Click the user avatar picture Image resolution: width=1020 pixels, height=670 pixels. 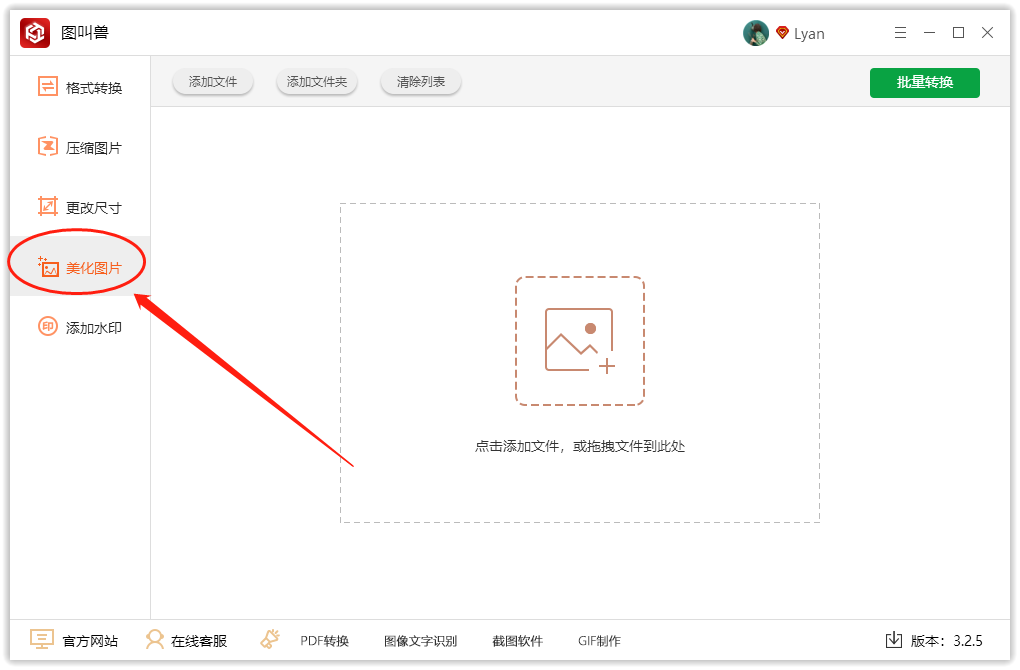click(755, 33)
